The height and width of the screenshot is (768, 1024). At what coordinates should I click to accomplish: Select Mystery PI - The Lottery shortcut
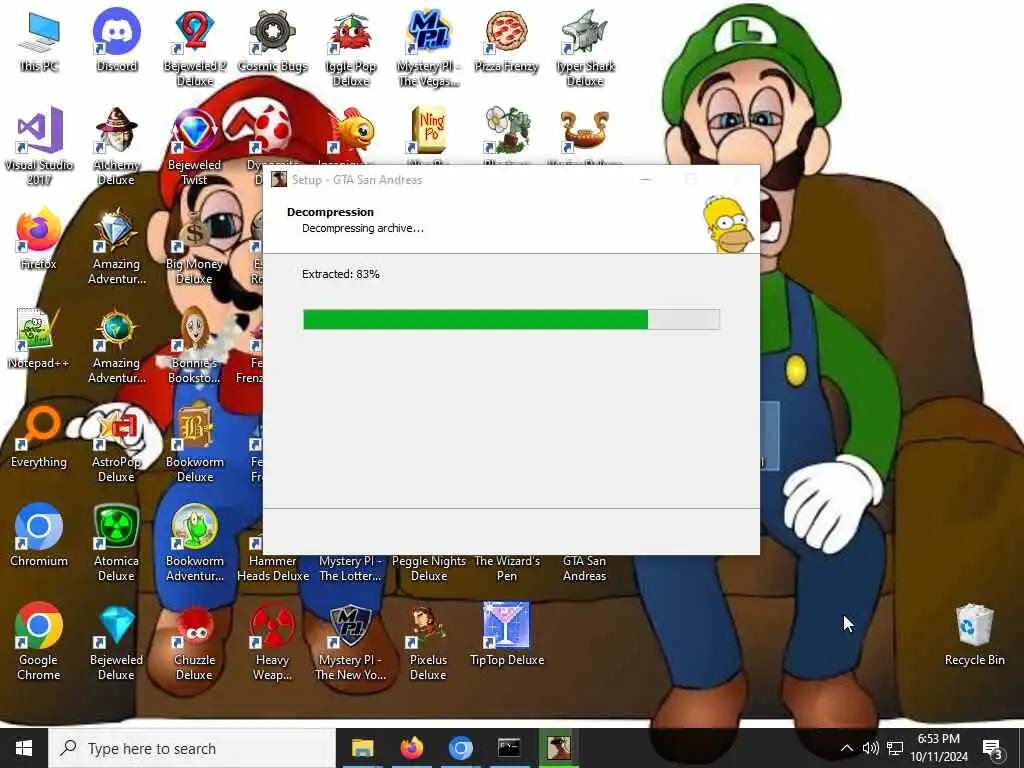click(x=350, y=567)
